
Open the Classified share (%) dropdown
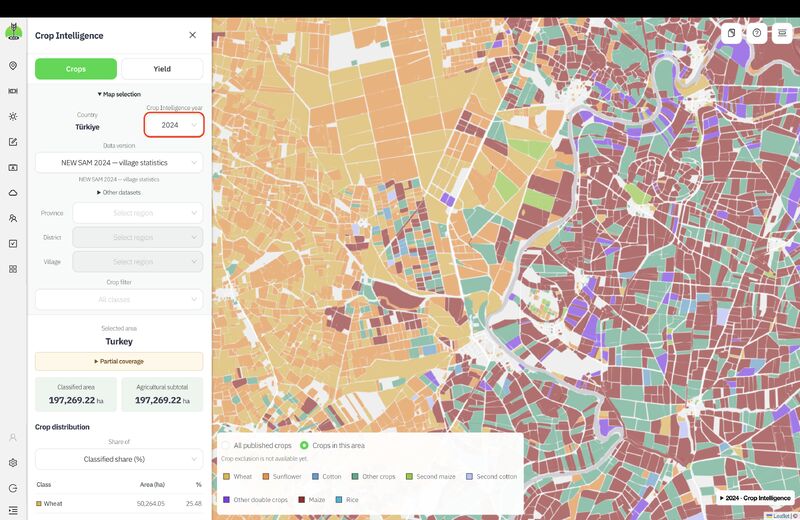pos(119,459)
